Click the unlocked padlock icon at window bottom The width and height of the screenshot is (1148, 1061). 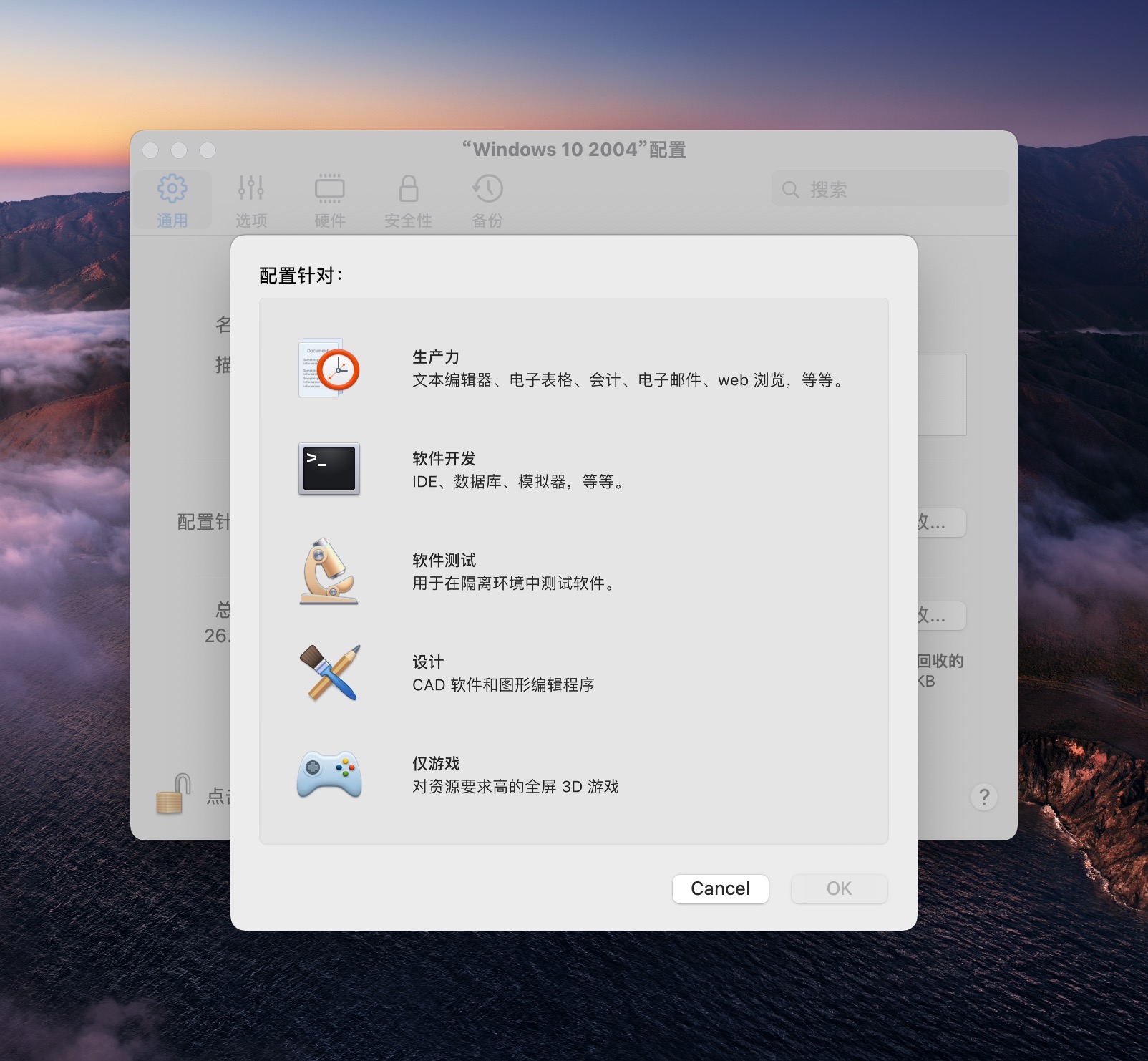click(173, 794)
